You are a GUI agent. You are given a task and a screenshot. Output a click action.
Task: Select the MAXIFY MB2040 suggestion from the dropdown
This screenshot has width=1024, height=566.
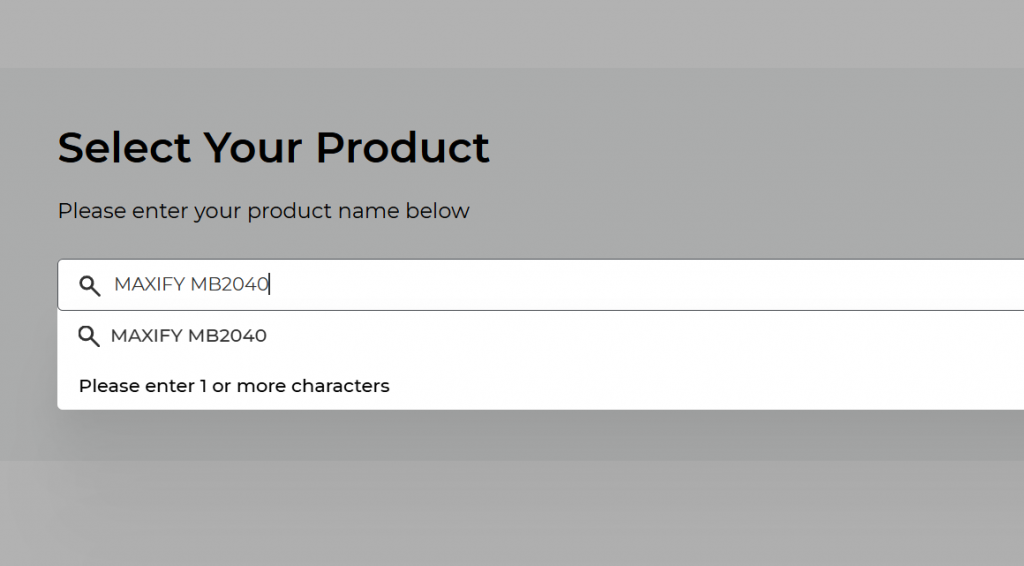tap(541, 336)
